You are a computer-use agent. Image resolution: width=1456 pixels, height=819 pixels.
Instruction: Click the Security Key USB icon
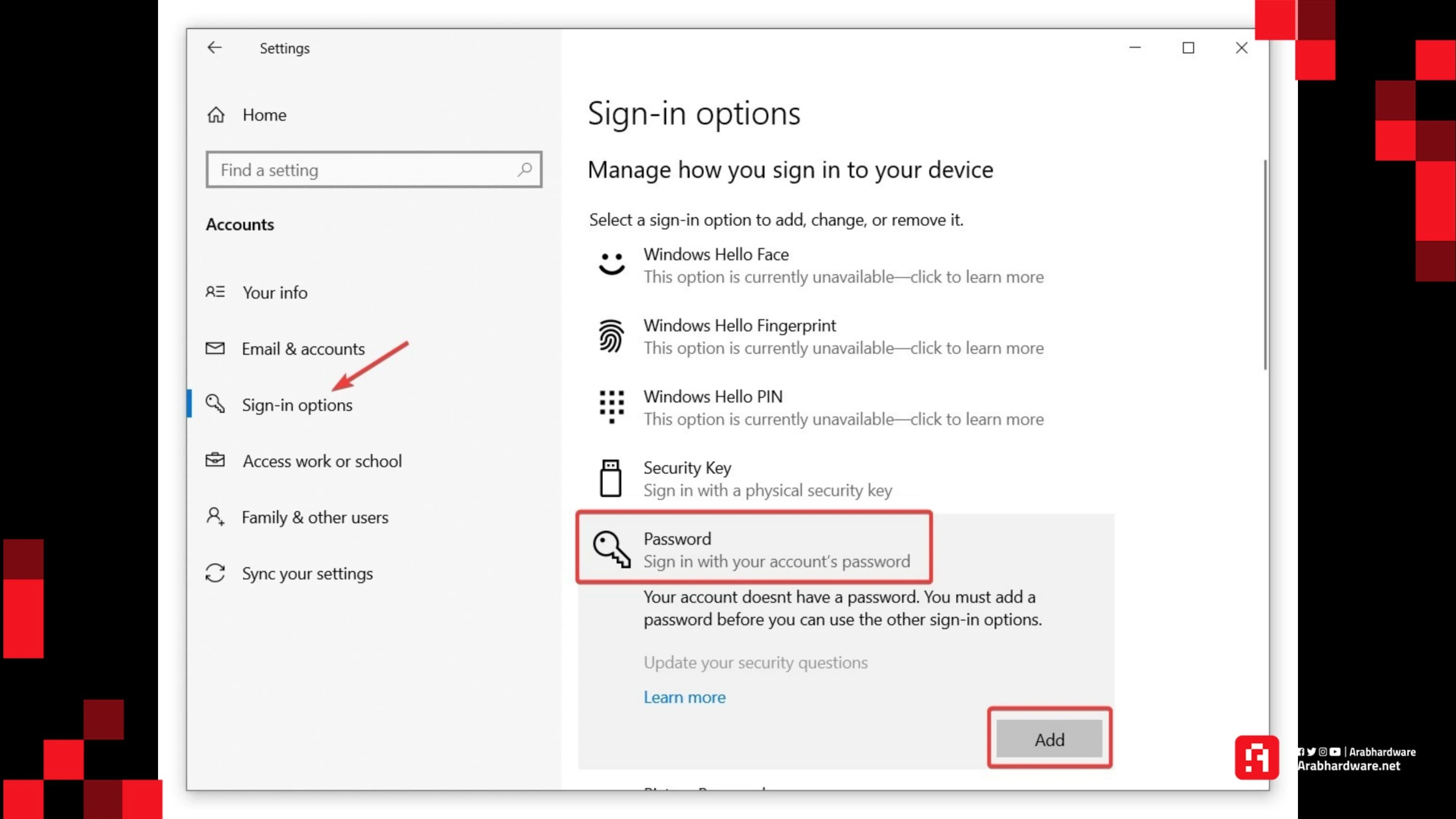pos(610,478)
